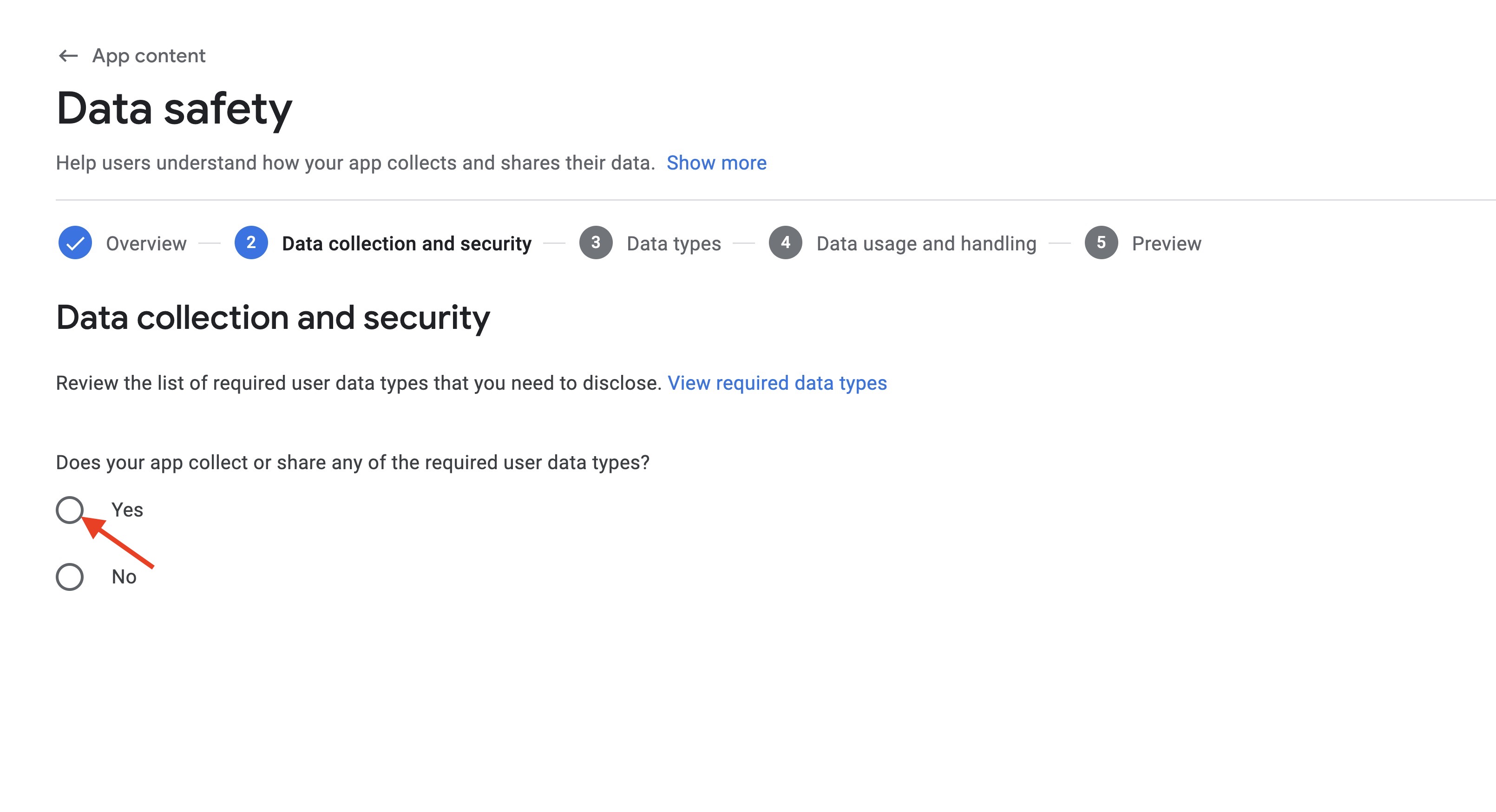
Task: Click the Data collection and security section heading
Action: [x=273, y=318]
